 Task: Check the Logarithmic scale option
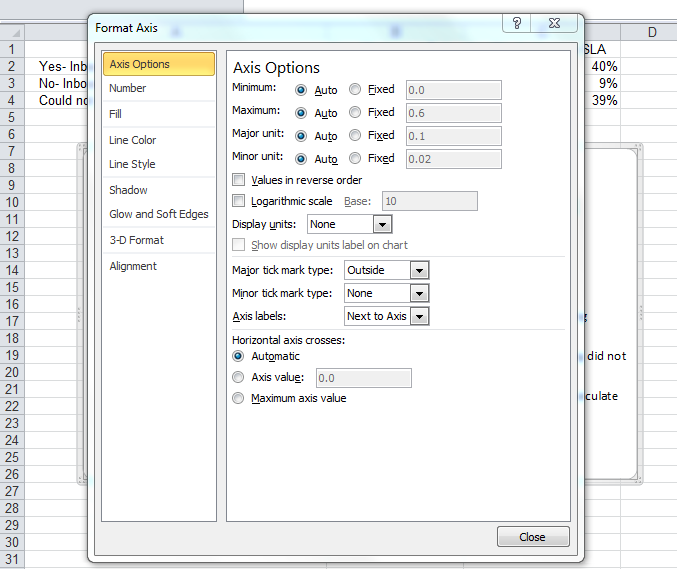tap(239, 201)
